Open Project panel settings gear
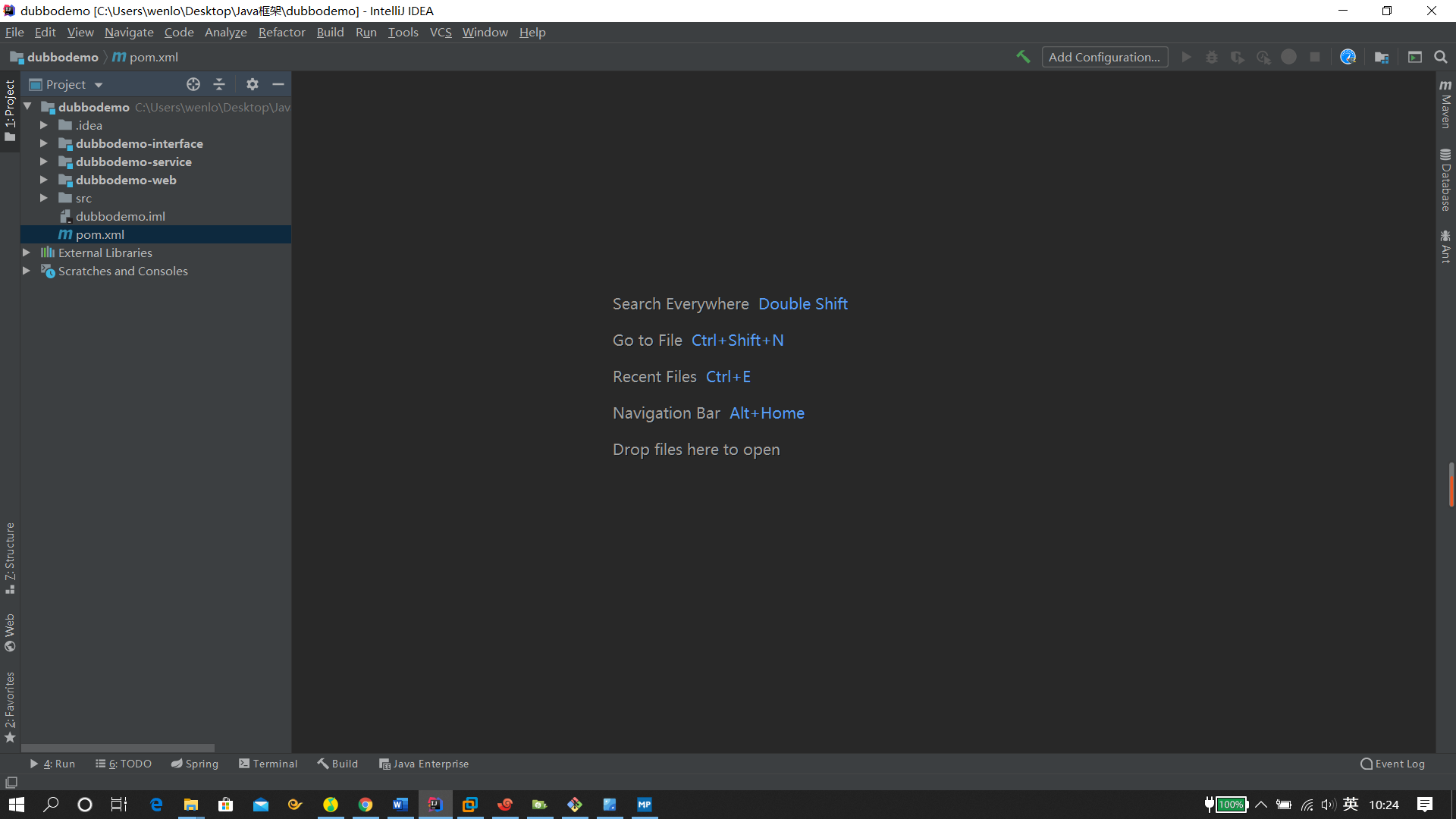The width and height of the screenshot is (1456, 819). pos(253,84)
